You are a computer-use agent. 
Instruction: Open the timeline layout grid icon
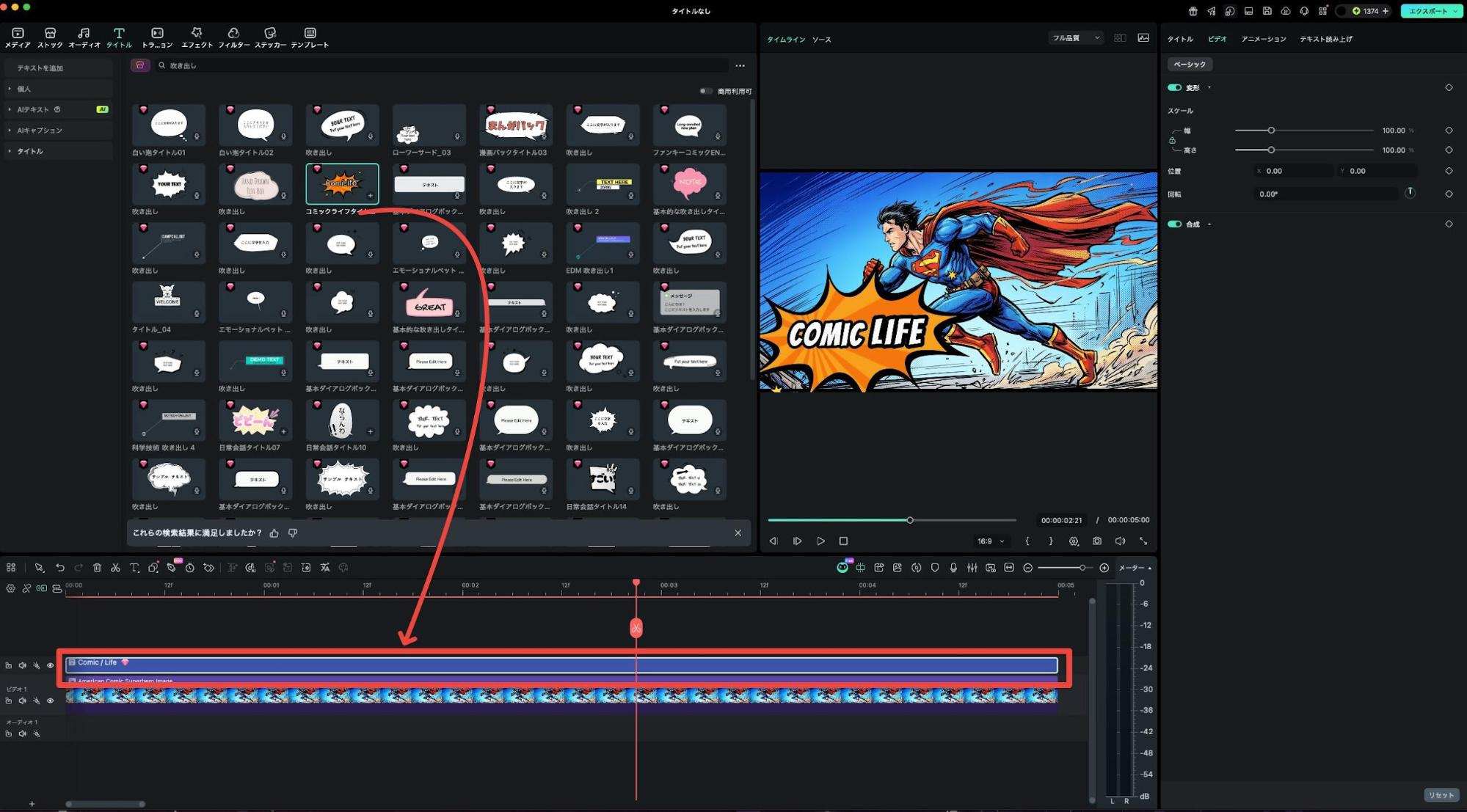tap(11, 568)
